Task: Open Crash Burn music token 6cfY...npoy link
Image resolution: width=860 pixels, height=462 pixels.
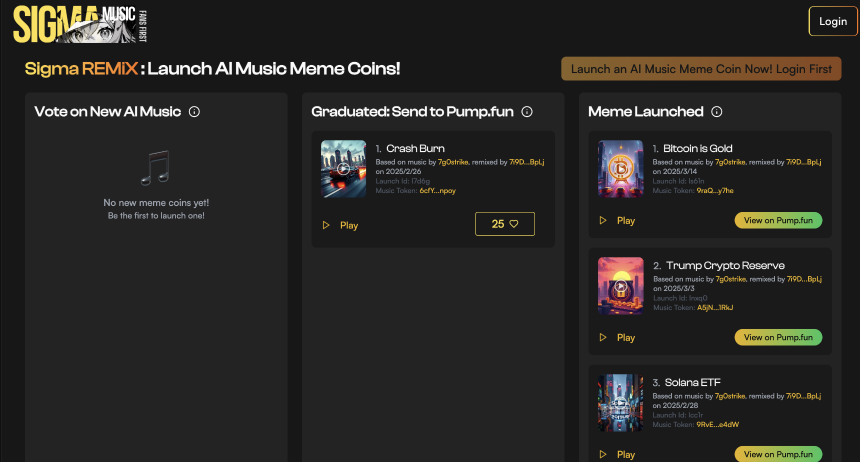Action: (x=438, y=190)
